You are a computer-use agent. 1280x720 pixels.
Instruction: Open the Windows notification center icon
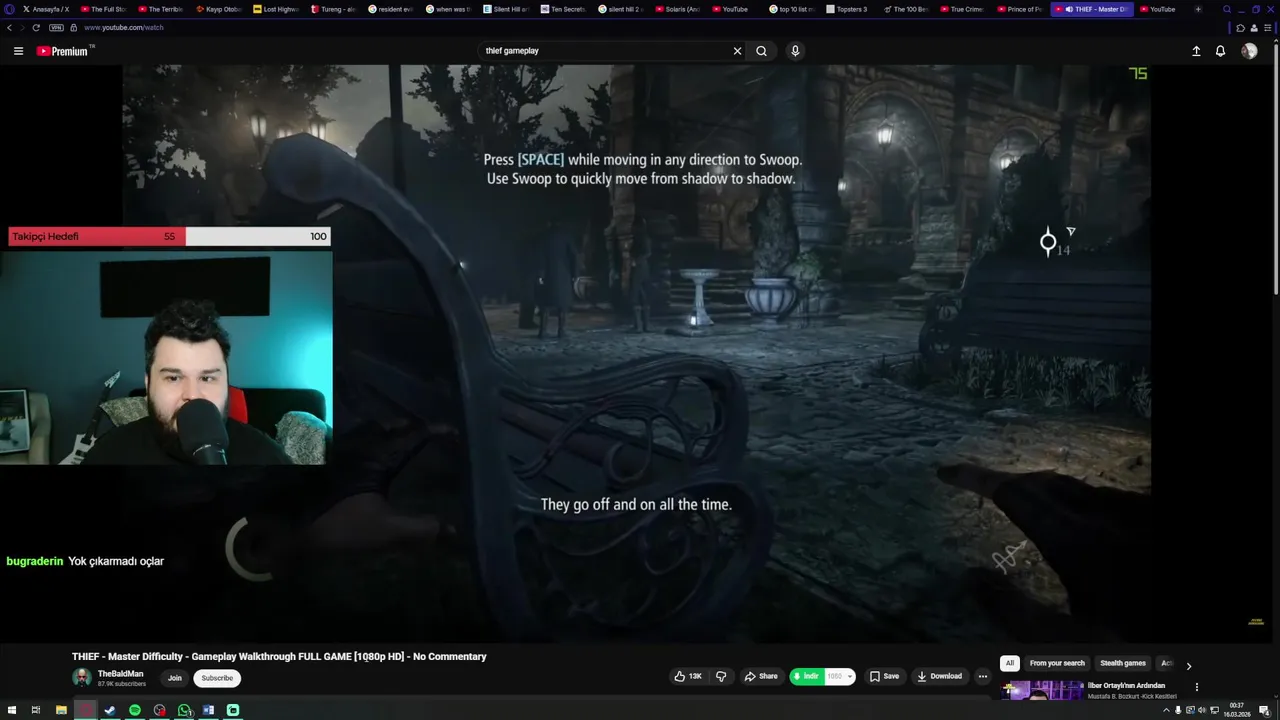click(1264, 710)
